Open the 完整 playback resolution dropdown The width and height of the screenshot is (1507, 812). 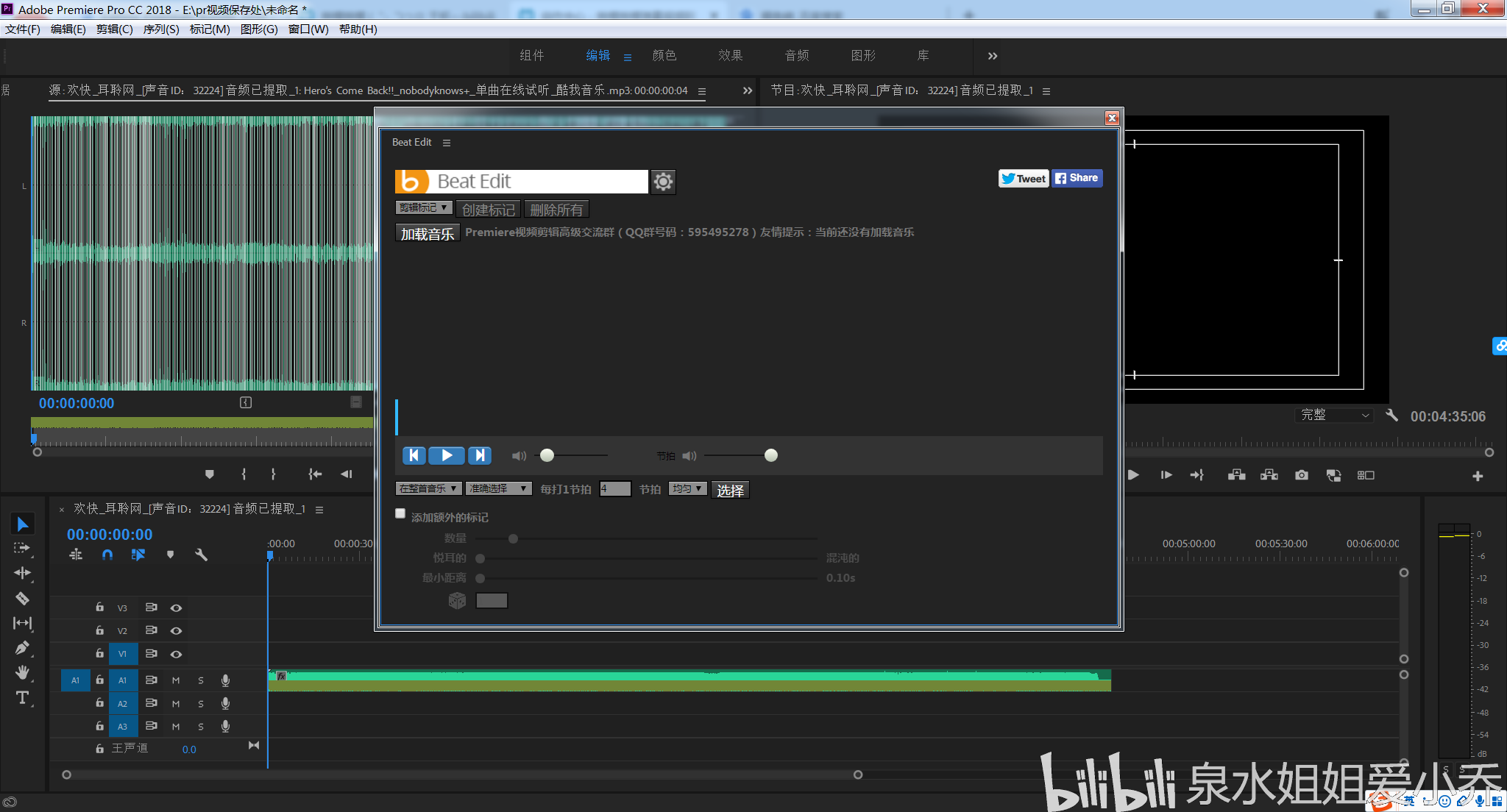[1335, 416]
